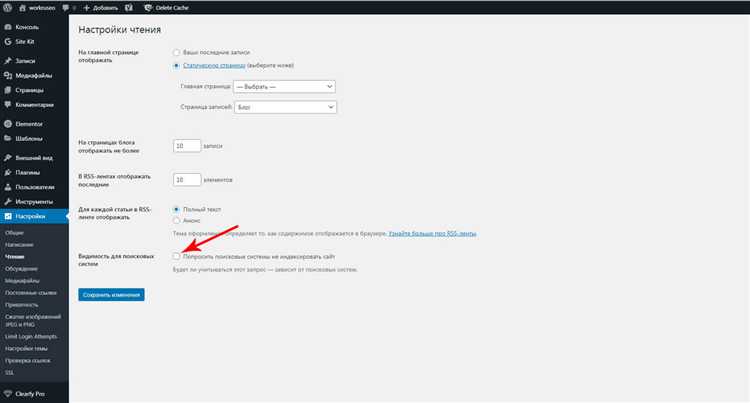
Task: Open 'Общие' settings submenu
Action: pyautogui.click(x=14, y=233)
